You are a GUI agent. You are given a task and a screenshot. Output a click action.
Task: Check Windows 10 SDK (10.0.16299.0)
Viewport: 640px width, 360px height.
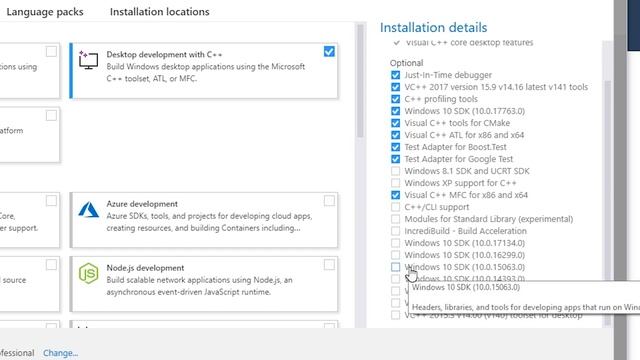(x=395, y=255)
